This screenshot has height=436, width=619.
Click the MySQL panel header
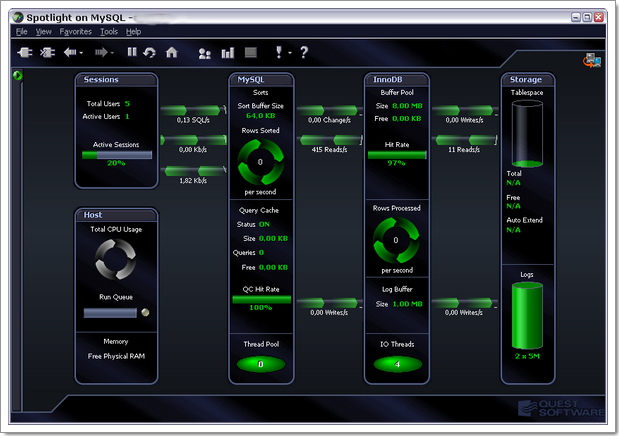[x=261, y=80]
